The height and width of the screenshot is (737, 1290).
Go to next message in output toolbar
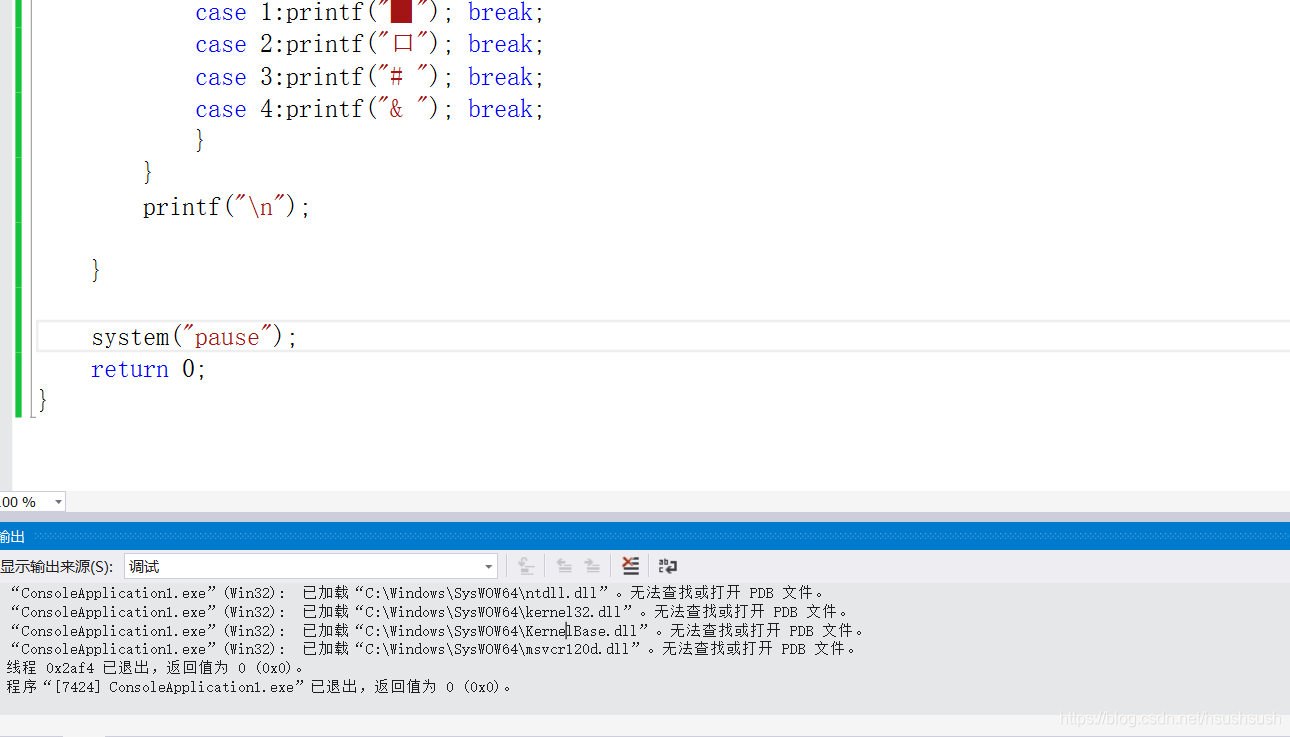coord(592,567)
